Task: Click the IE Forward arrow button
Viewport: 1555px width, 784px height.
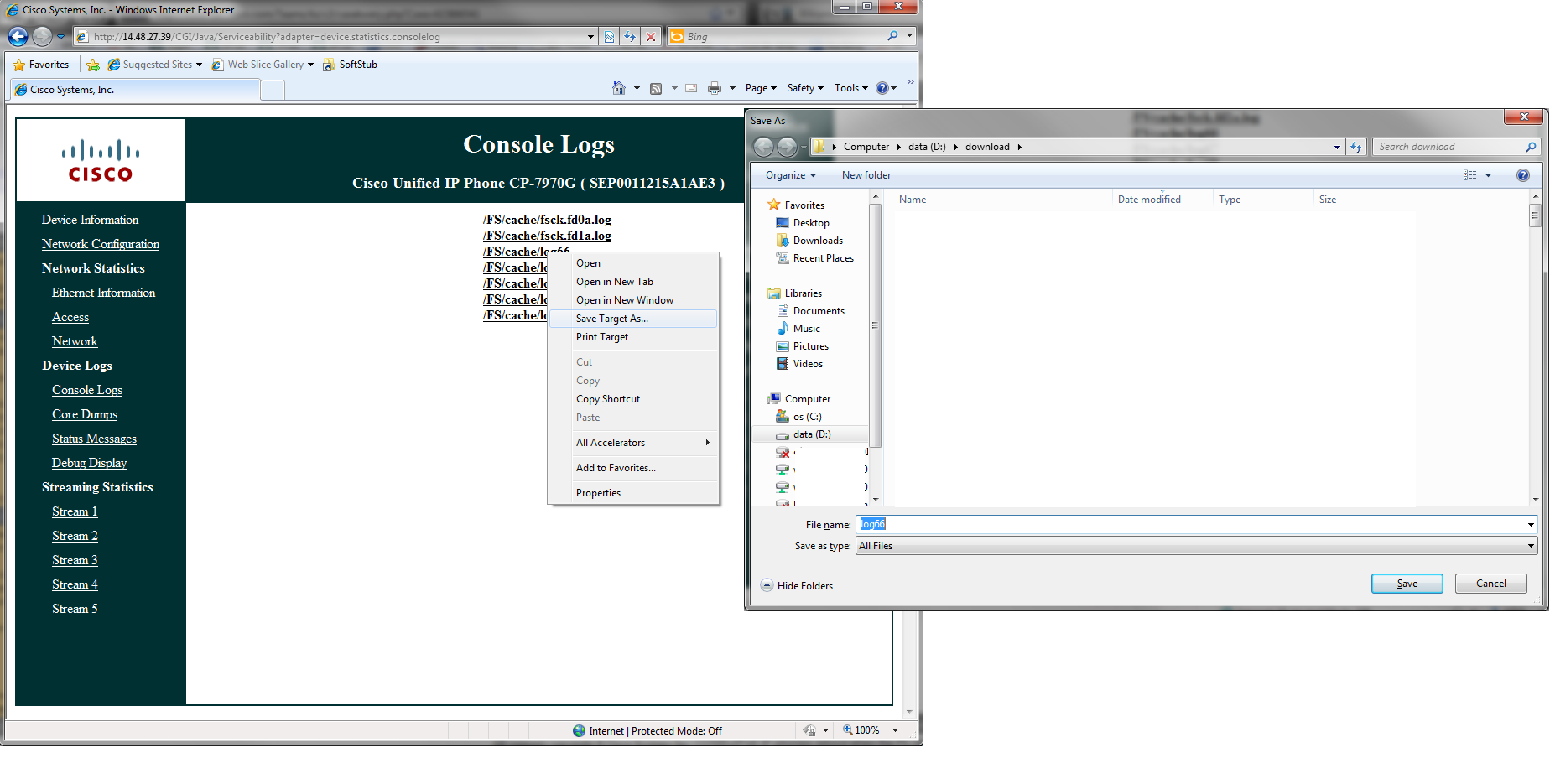Action: coord(42,36)
